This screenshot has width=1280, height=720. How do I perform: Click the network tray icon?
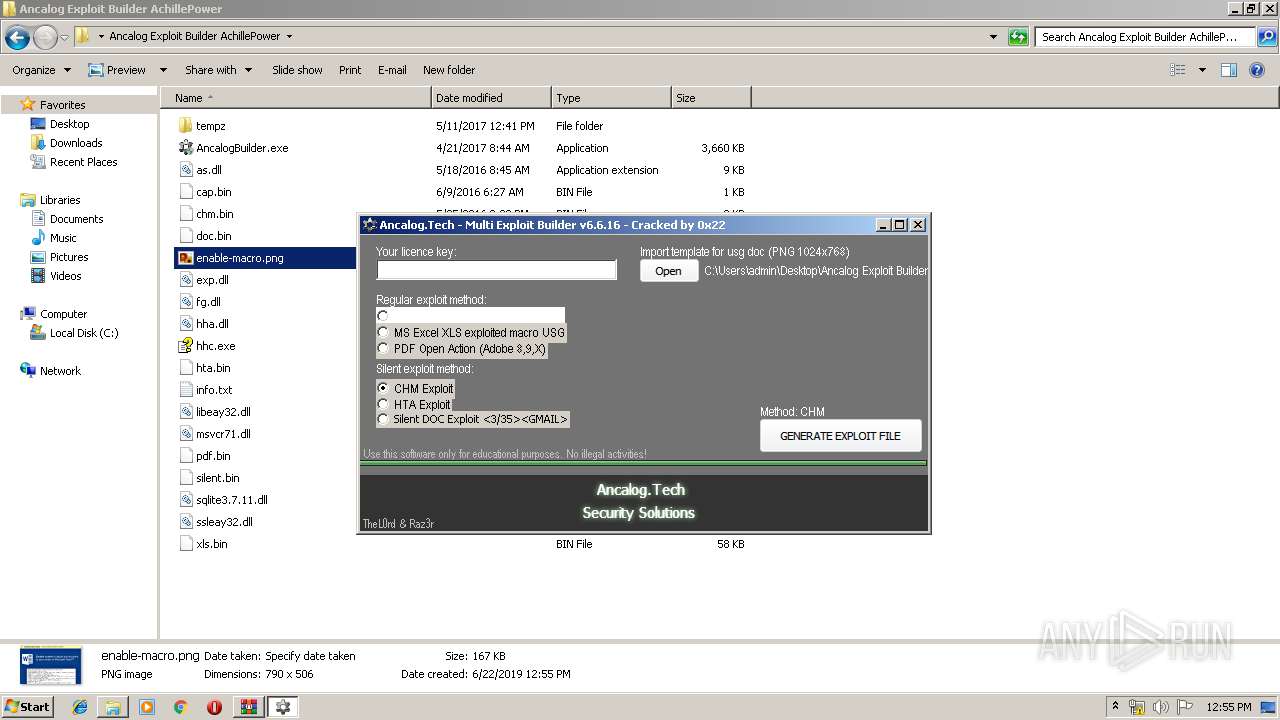click(1138, 707)
